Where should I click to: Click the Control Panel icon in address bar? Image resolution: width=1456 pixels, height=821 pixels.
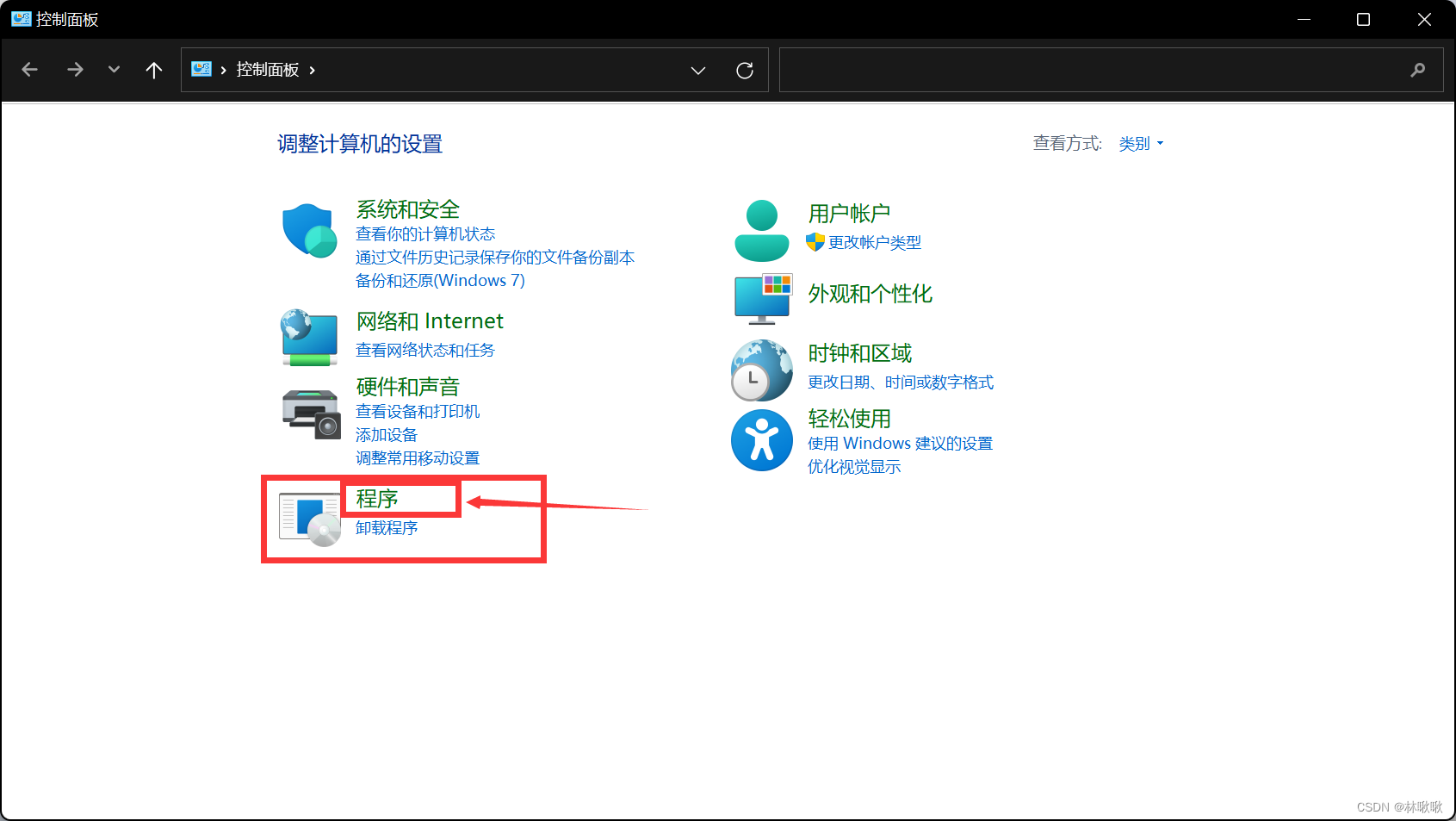click(x=201, y=69)
